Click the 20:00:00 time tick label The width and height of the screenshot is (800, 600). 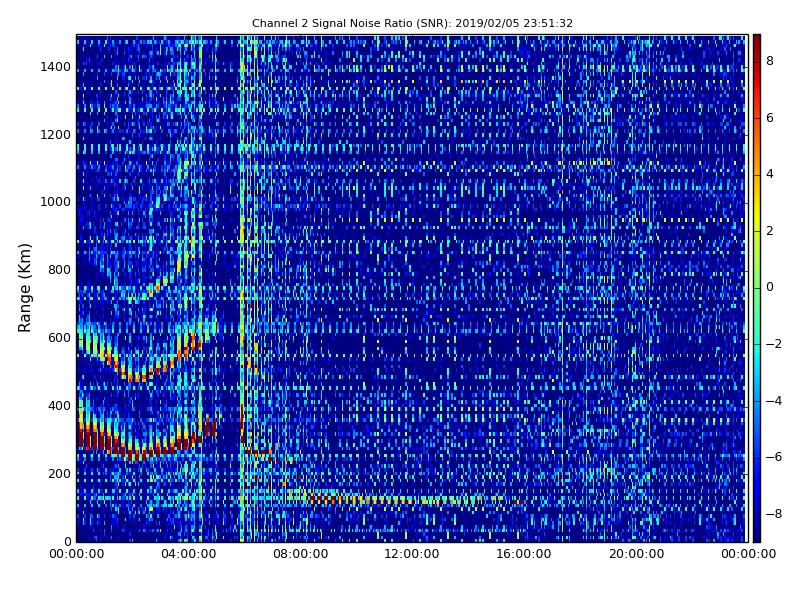pyautogui.click(x=637, y=554)
